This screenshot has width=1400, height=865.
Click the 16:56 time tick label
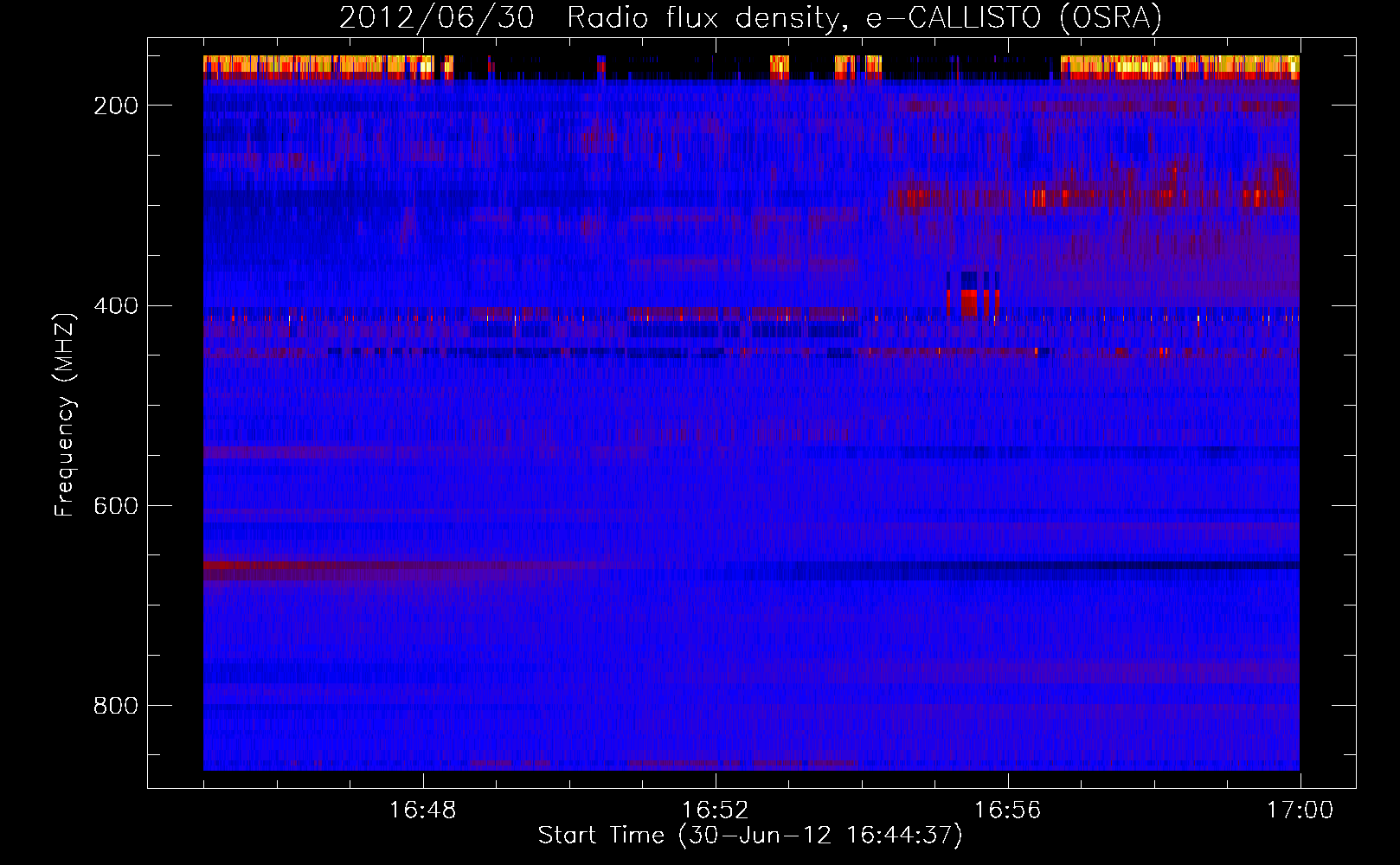click(1008, 811)
